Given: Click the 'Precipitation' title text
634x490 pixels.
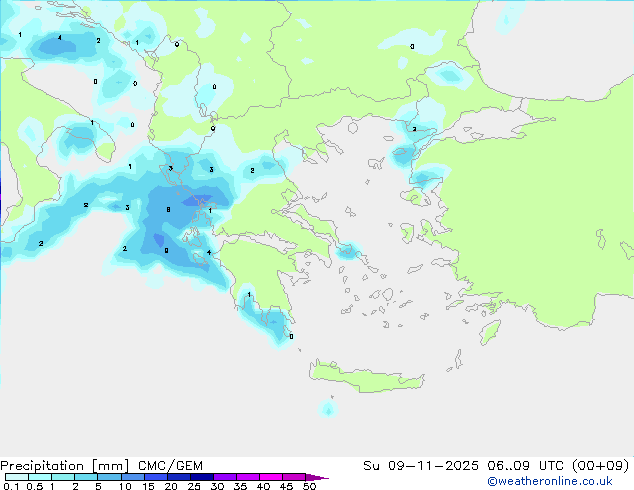Looking at the screenshot, I should point(42,466).
